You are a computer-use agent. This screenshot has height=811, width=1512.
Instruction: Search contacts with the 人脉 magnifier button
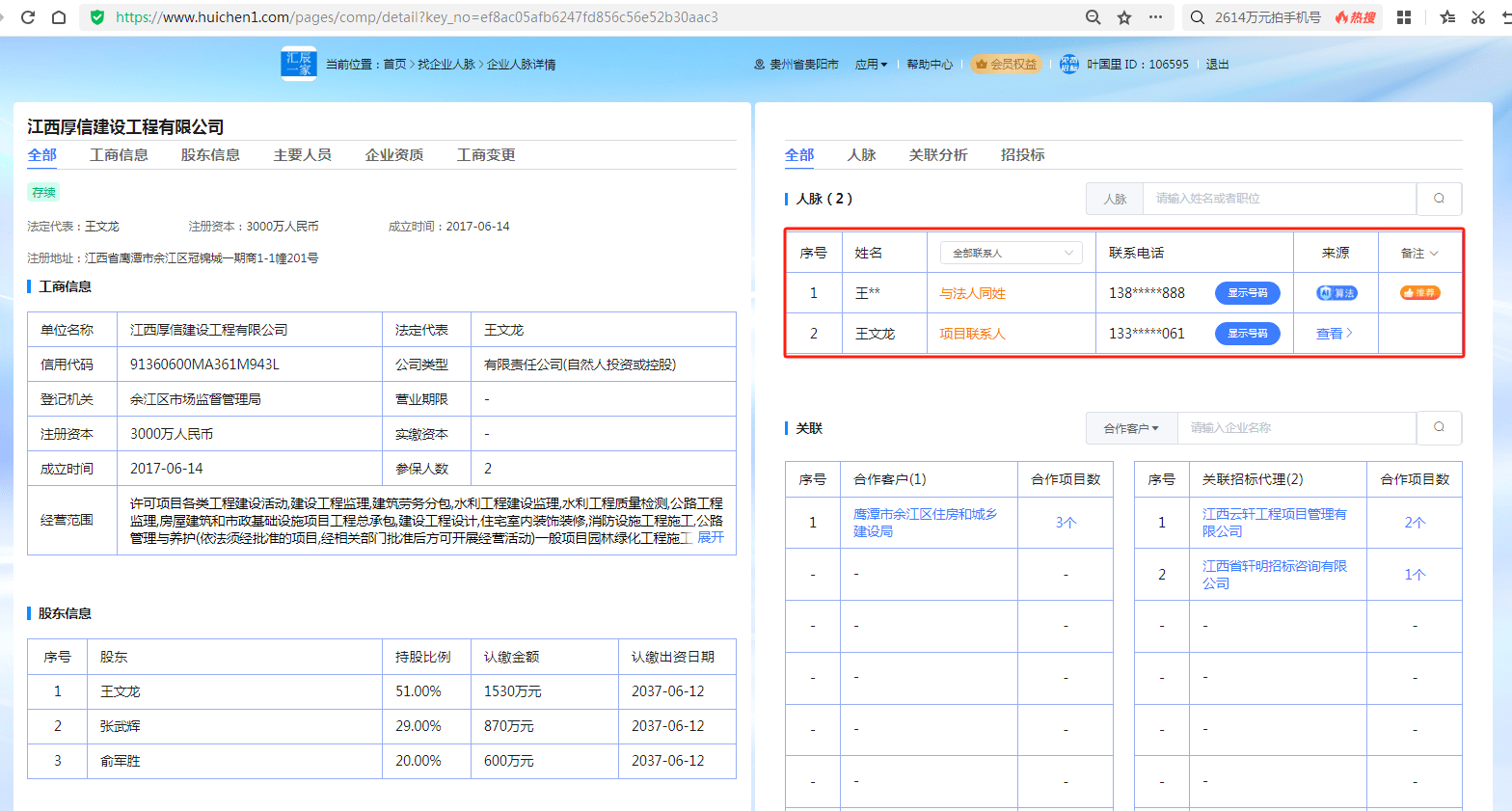pyautogui.click(x=1439, y=199)
